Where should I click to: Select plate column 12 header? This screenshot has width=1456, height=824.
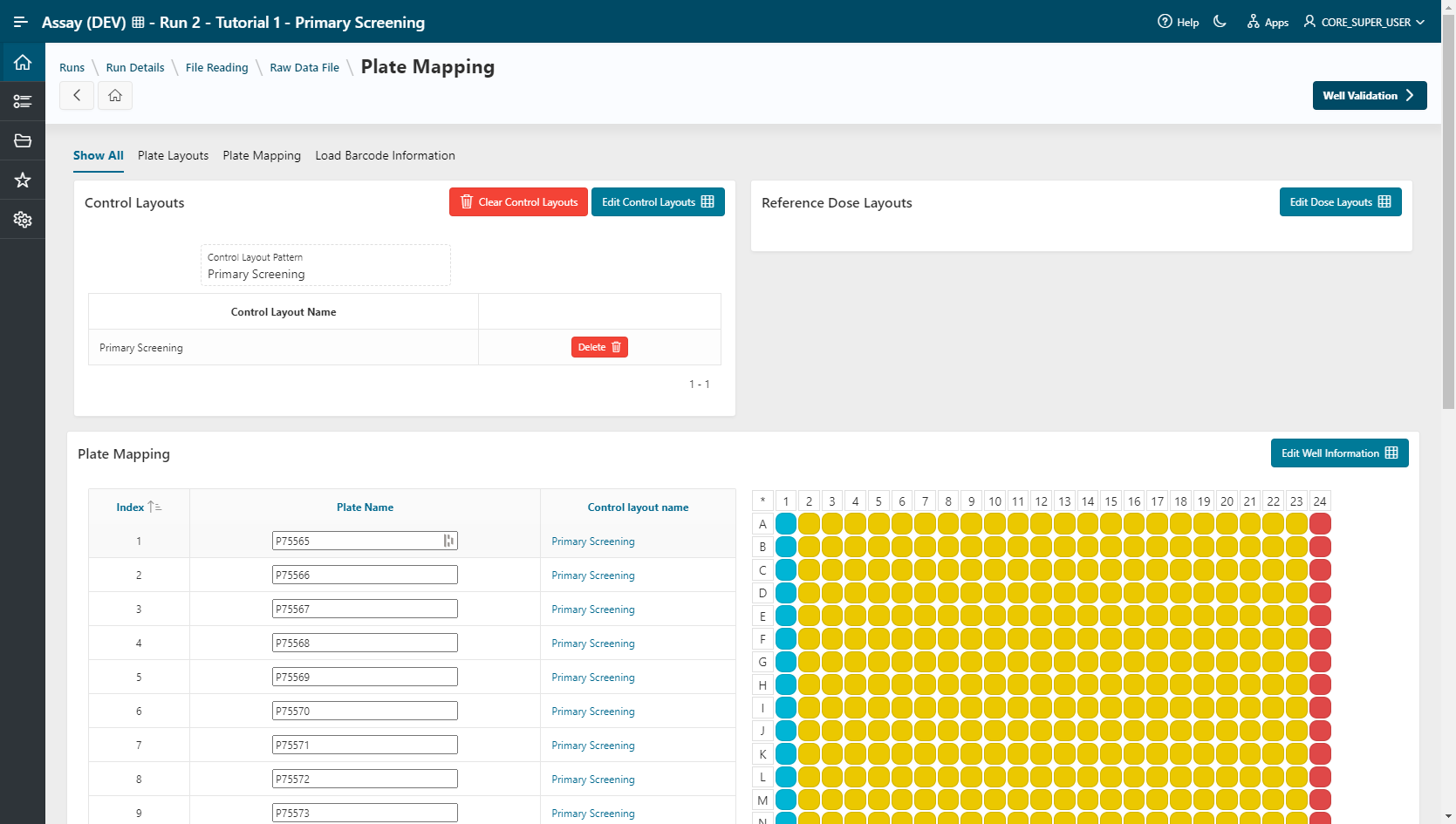coord(1041,501)
